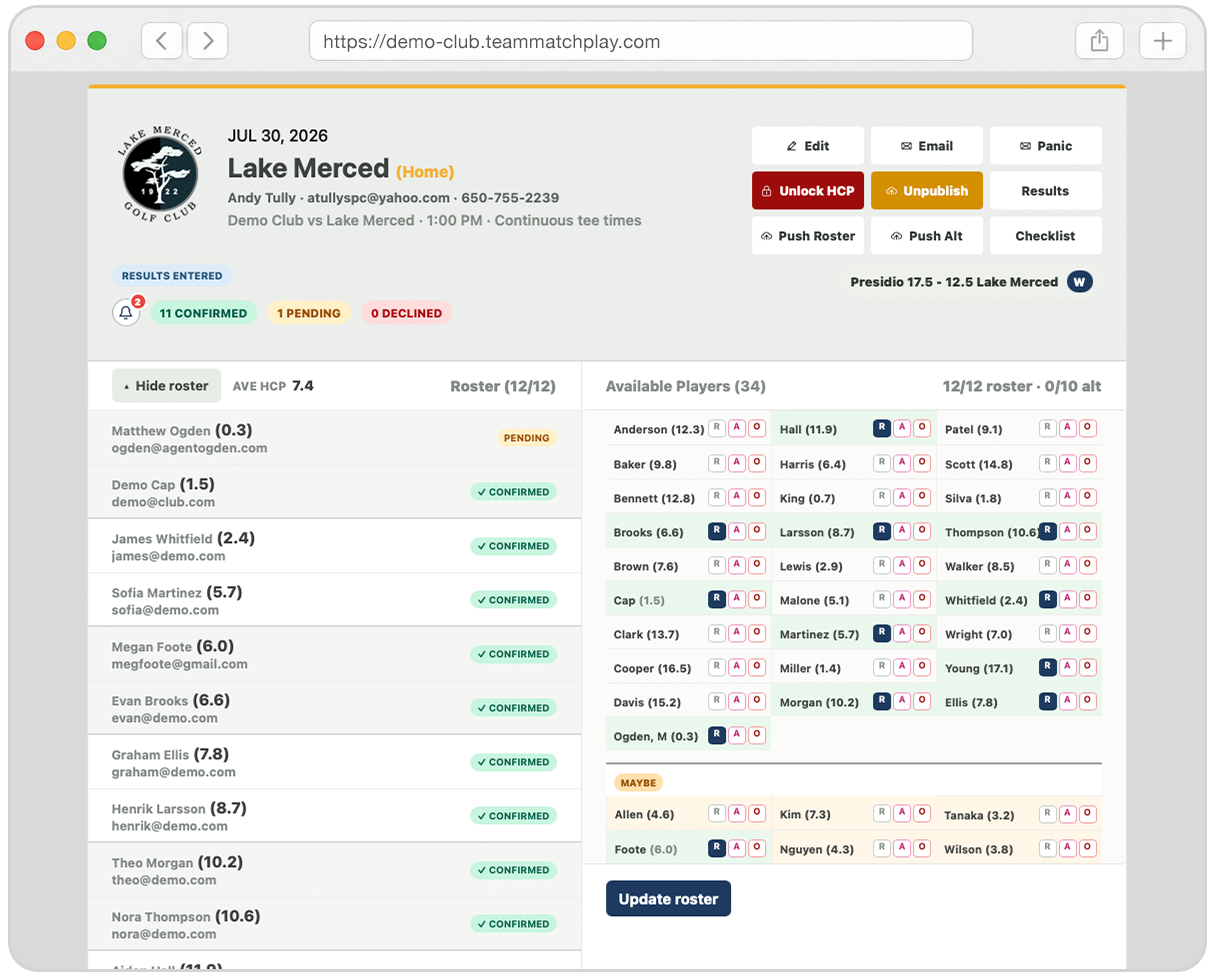Viewport: 1214px width, 976px height.
Task: Click the browser address bar
Action: click(x=641, y=41)
